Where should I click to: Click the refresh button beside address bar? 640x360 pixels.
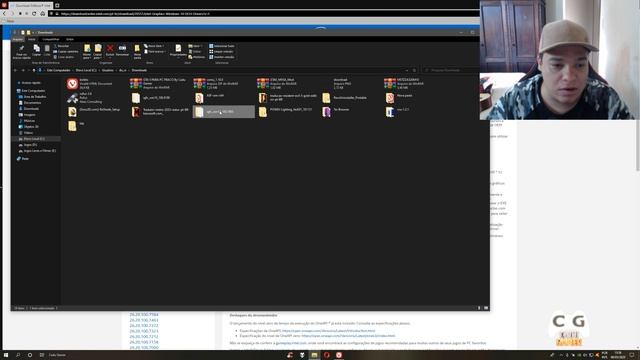click(x=414, y=70)
